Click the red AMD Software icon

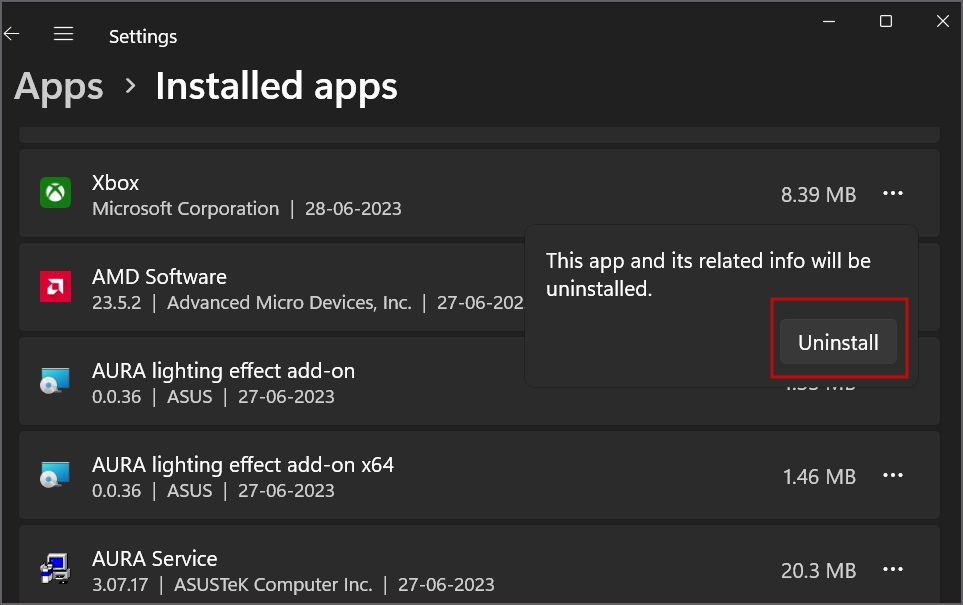(54, 287)
